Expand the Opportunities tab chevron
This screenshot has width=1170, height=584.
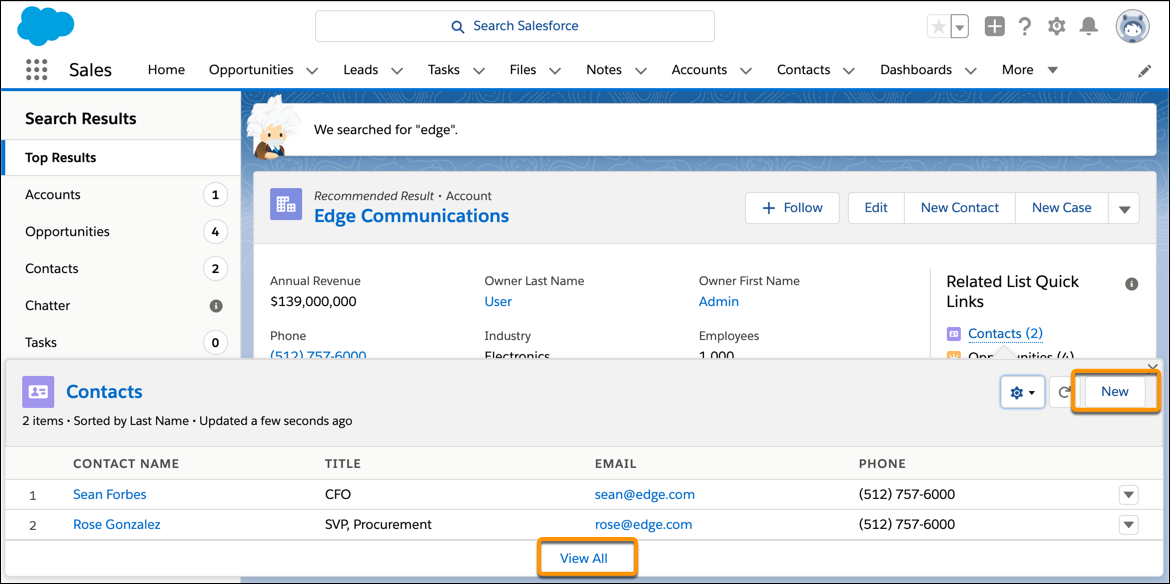312,71
